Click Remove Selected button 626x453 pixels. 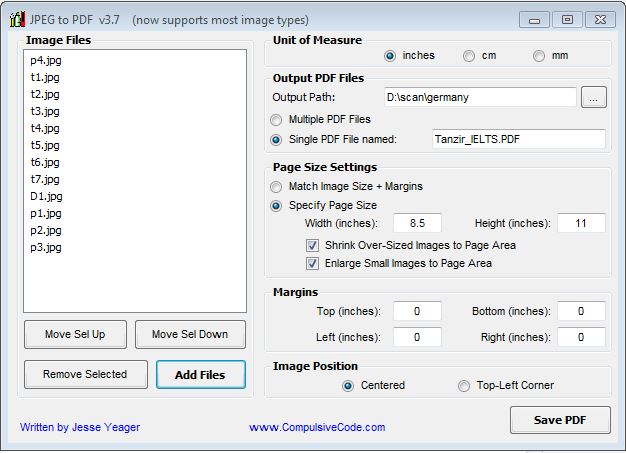[85, 374]
